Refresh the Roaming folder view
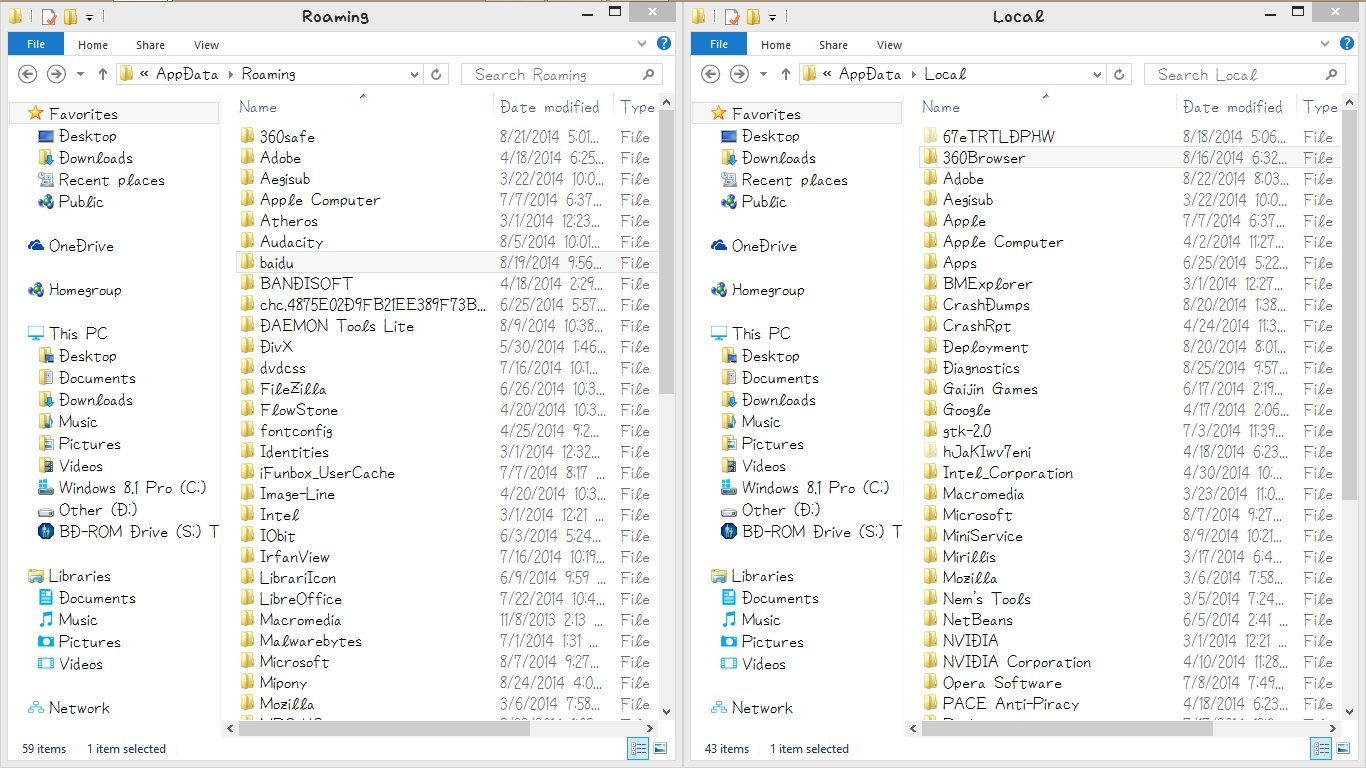1366x768 pixels. [436, 74]
